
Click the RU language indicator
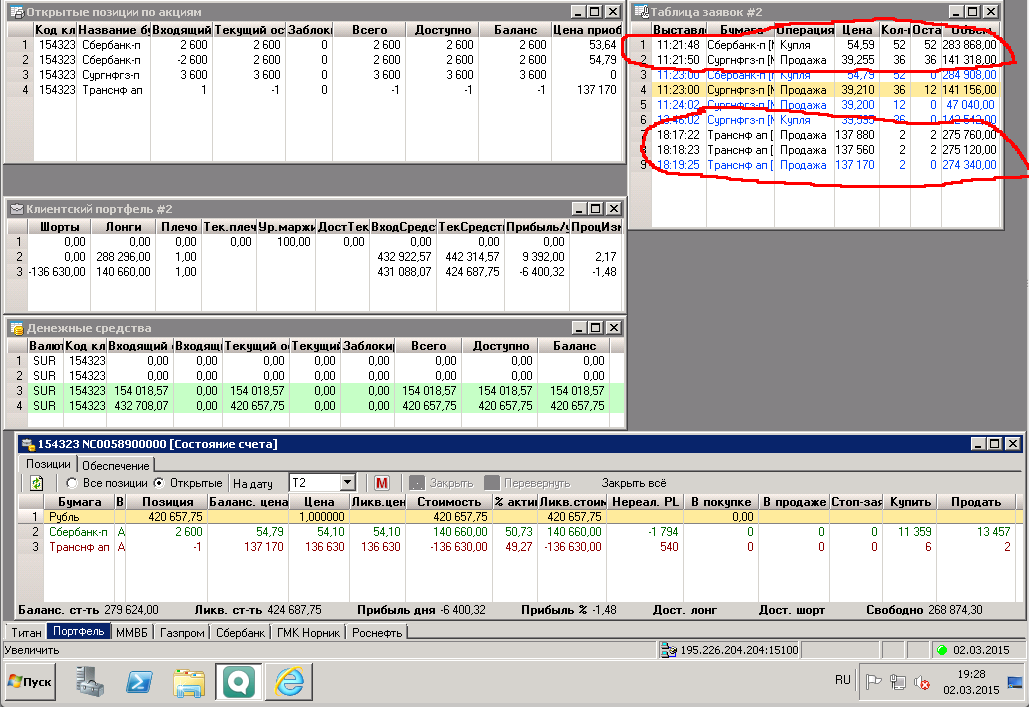(x=843, y=680)
